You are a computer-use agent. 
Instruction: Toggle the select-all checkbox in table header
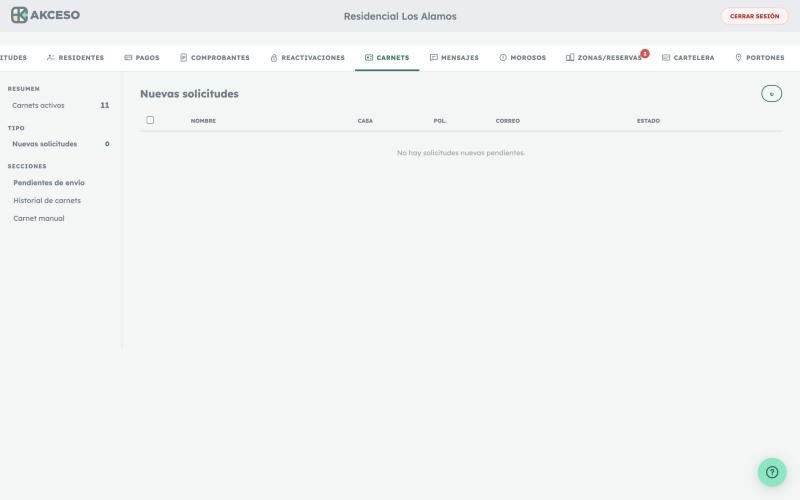[150, 120]
